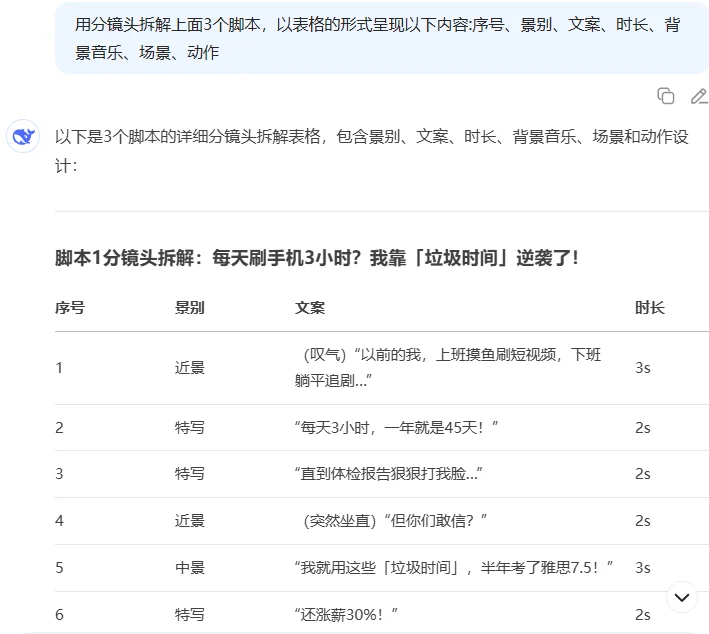Image resolution: width=709 pixels, height=634 pixels.
Task: Click 特写 in row 2
Action: [x=189, y=427]
